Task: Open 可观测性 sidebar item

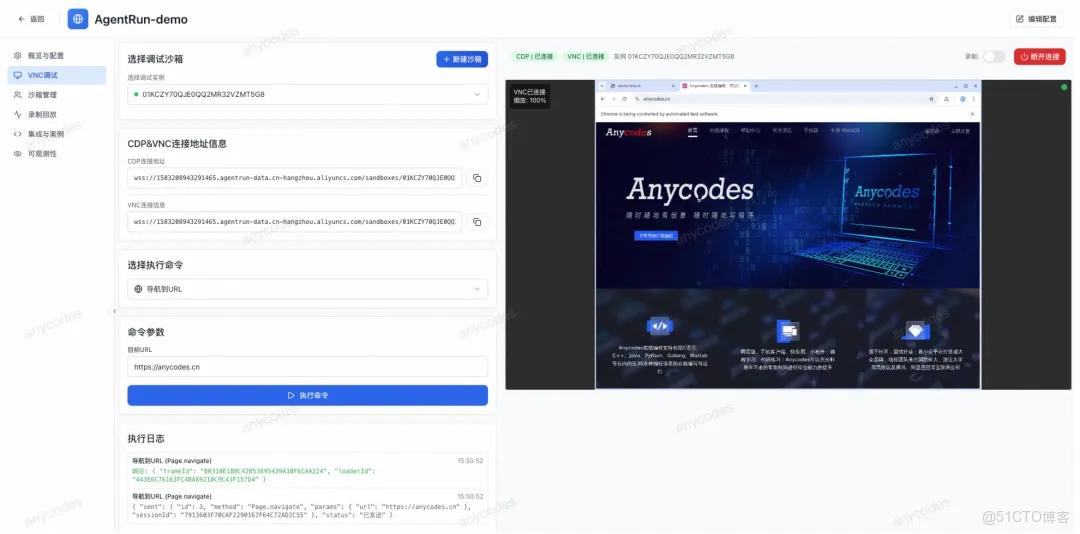Action: 56,154
